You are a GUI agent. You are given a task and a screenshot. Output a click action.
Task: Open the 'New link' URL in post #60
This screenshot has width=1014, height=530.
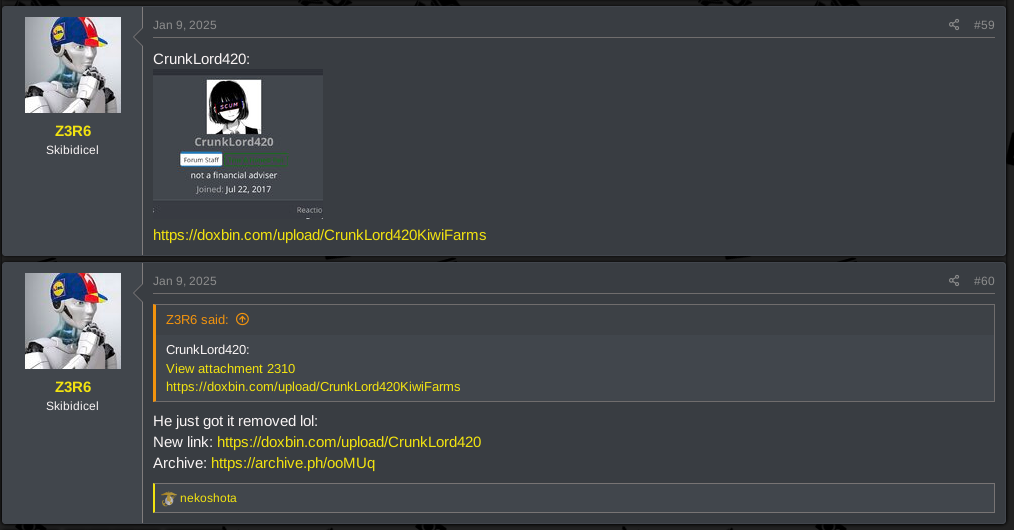coord(349,442)
